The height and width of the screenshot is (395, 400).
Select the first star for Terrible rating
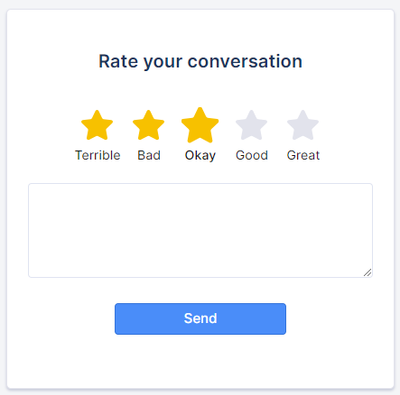(x=97, y=125)
